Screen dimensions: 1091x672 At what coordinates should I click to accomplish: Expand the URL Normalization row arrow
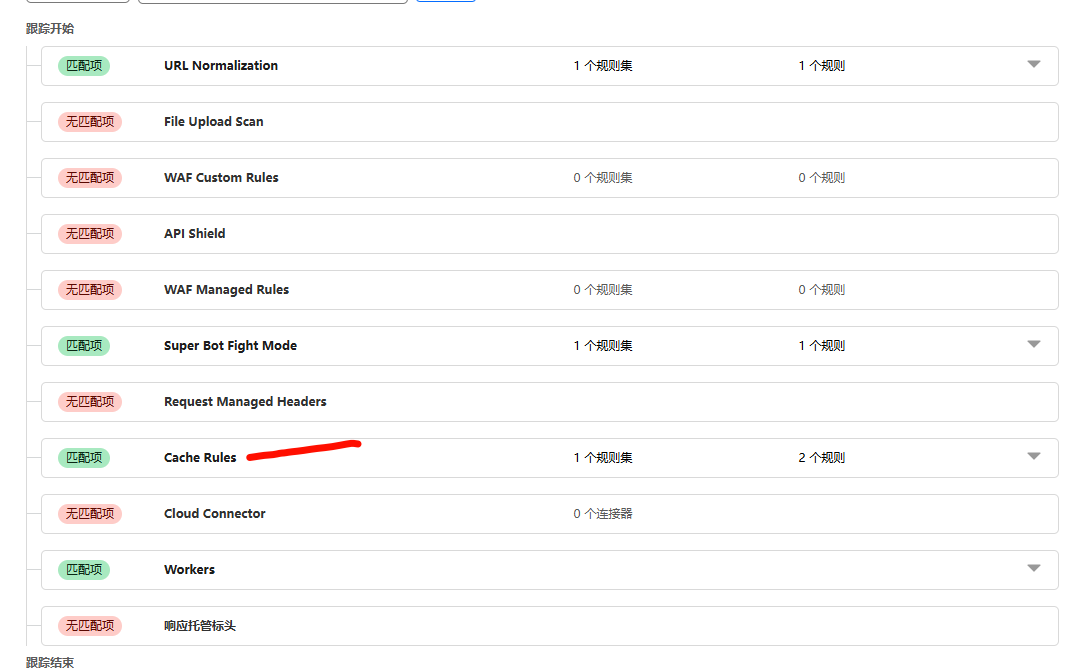tap(1033, 64)
